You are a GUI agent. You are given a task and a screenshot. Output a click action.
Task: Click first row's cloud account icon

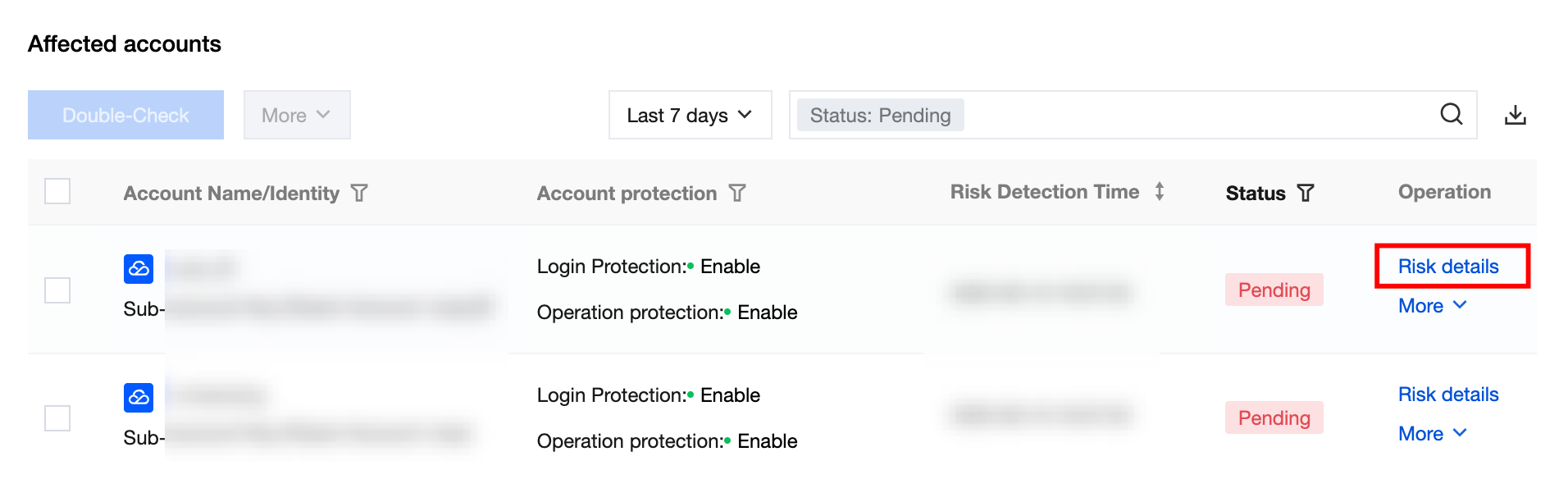(139, 268)
